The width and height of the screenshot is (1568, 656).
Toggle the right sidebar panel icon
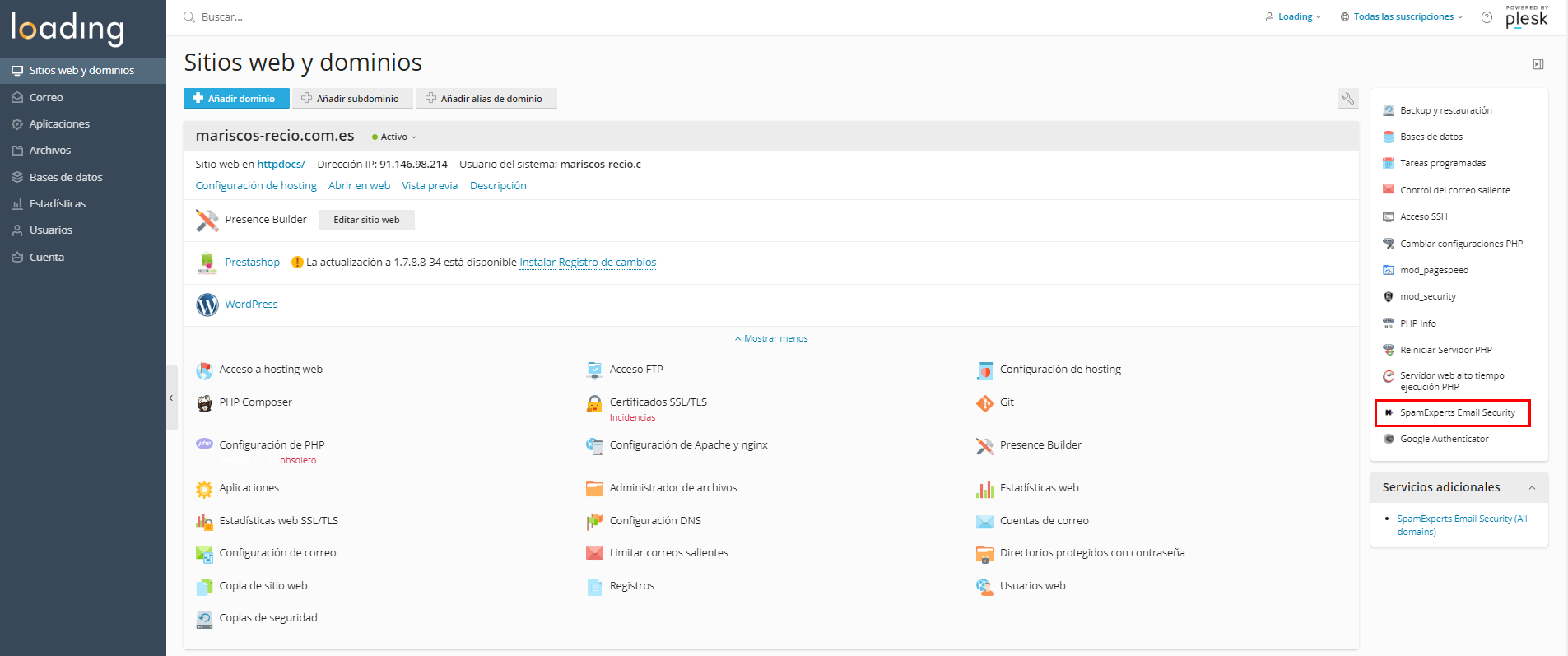click(x=1538, y=64)
